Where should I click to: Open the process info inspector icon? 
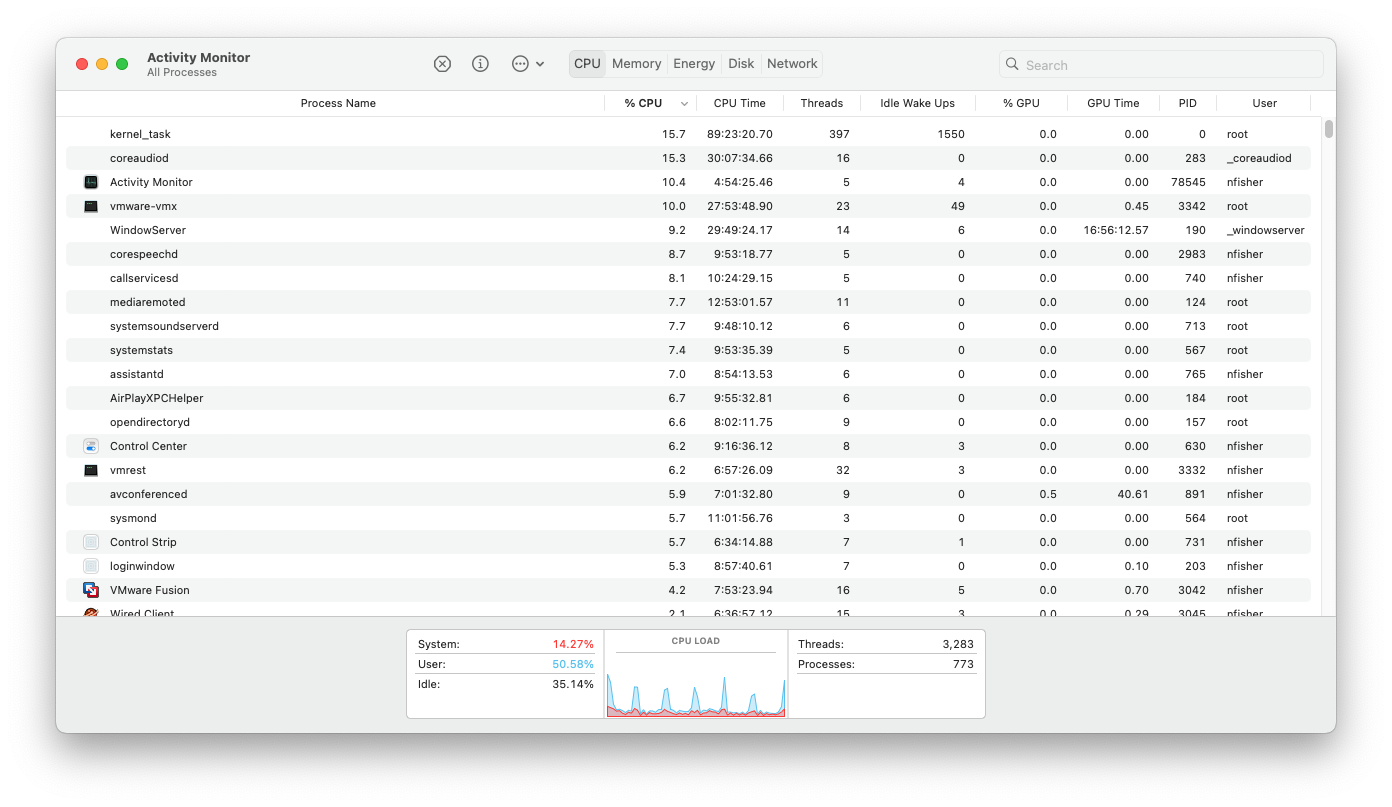pyautogui.click(x=480, y=64)
